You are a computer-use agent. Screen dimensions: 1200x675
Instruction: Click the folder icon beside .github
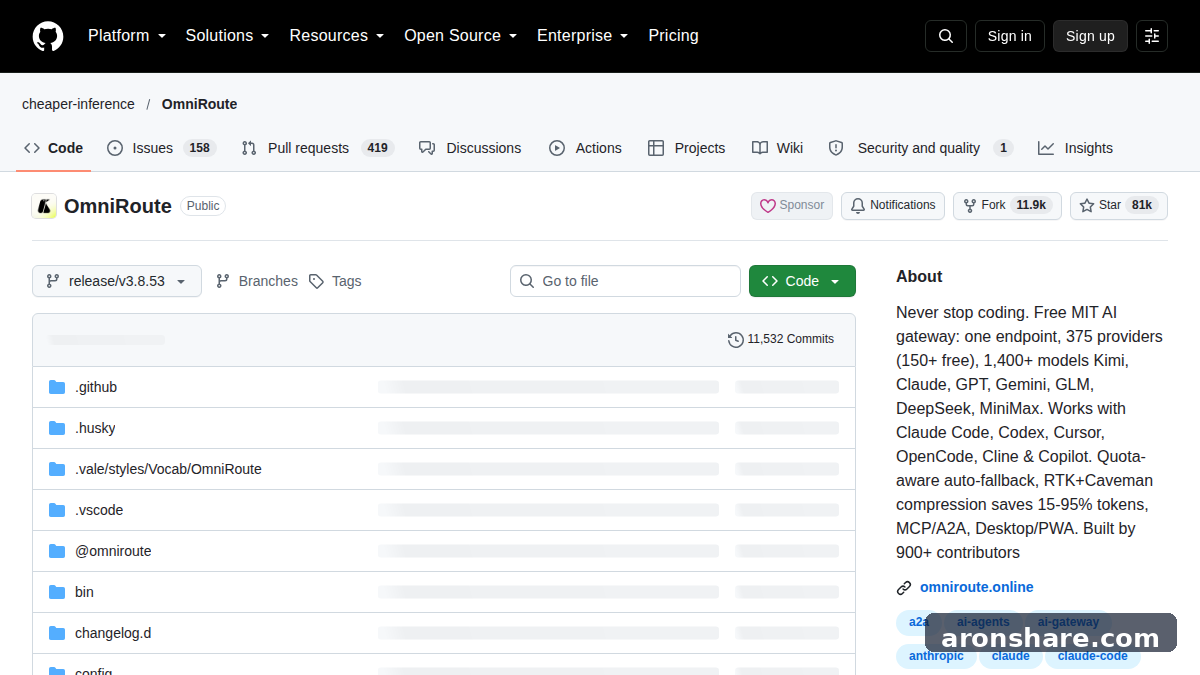coord(57,387)
